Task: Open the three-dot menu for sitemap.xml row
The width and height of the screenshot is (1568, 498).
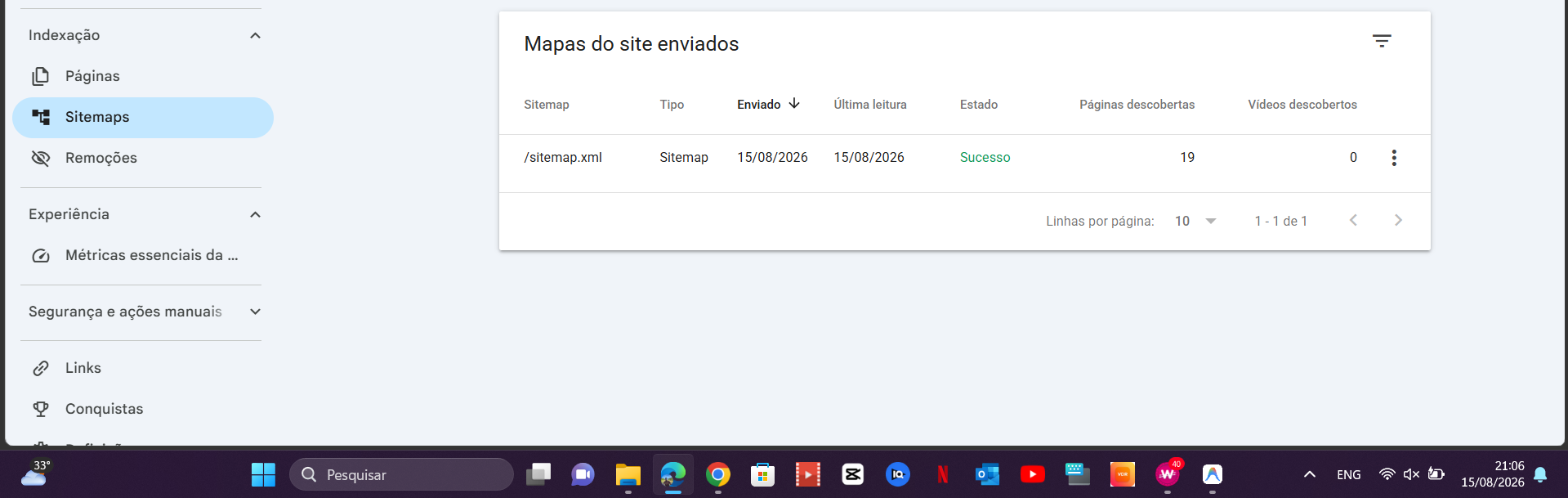Action: [1394, 158]
